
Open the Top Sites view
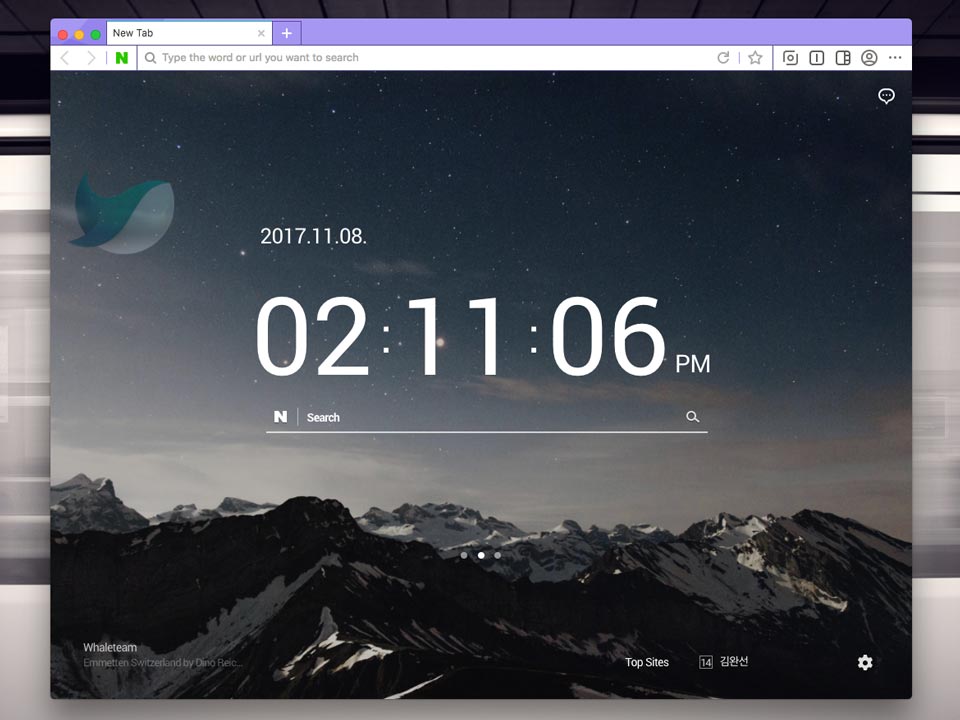[x=647, y=662]
